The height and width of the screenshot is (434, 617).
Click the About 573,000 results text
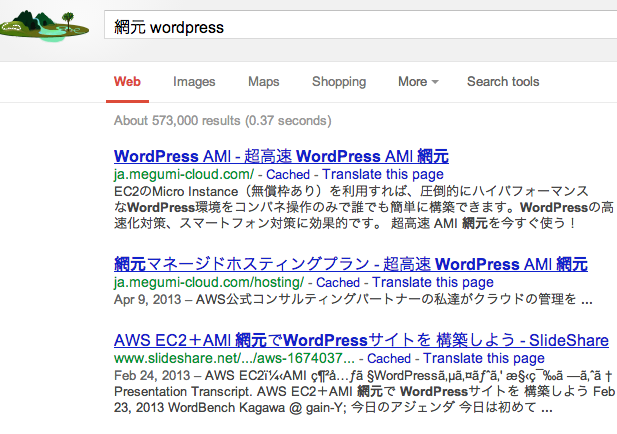point(223,120)
